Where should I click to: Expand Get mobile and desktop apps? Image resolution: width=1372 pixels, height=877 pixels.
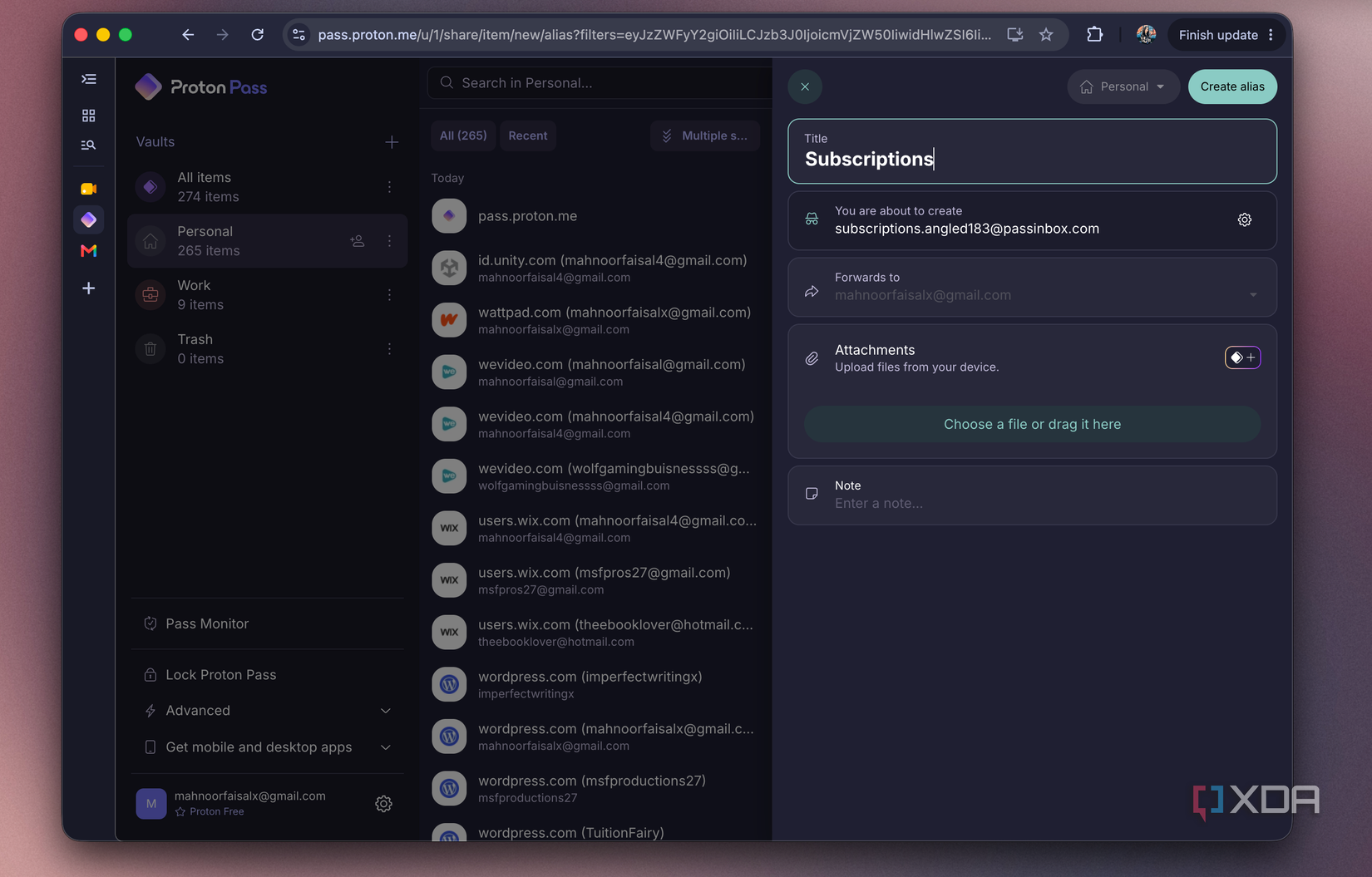click(x=268, y=747)
